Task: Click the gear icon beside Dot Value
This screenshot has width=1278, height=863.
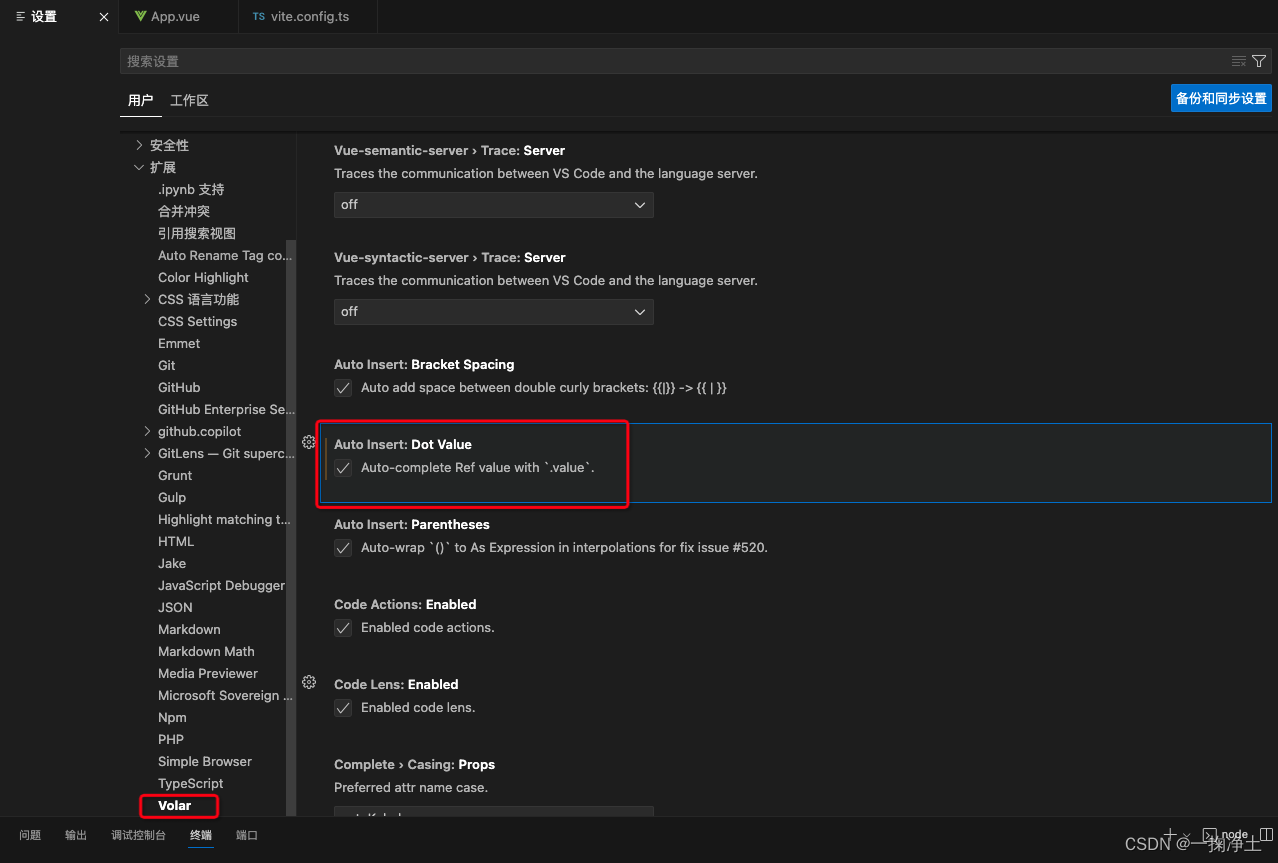Action: 309,442
